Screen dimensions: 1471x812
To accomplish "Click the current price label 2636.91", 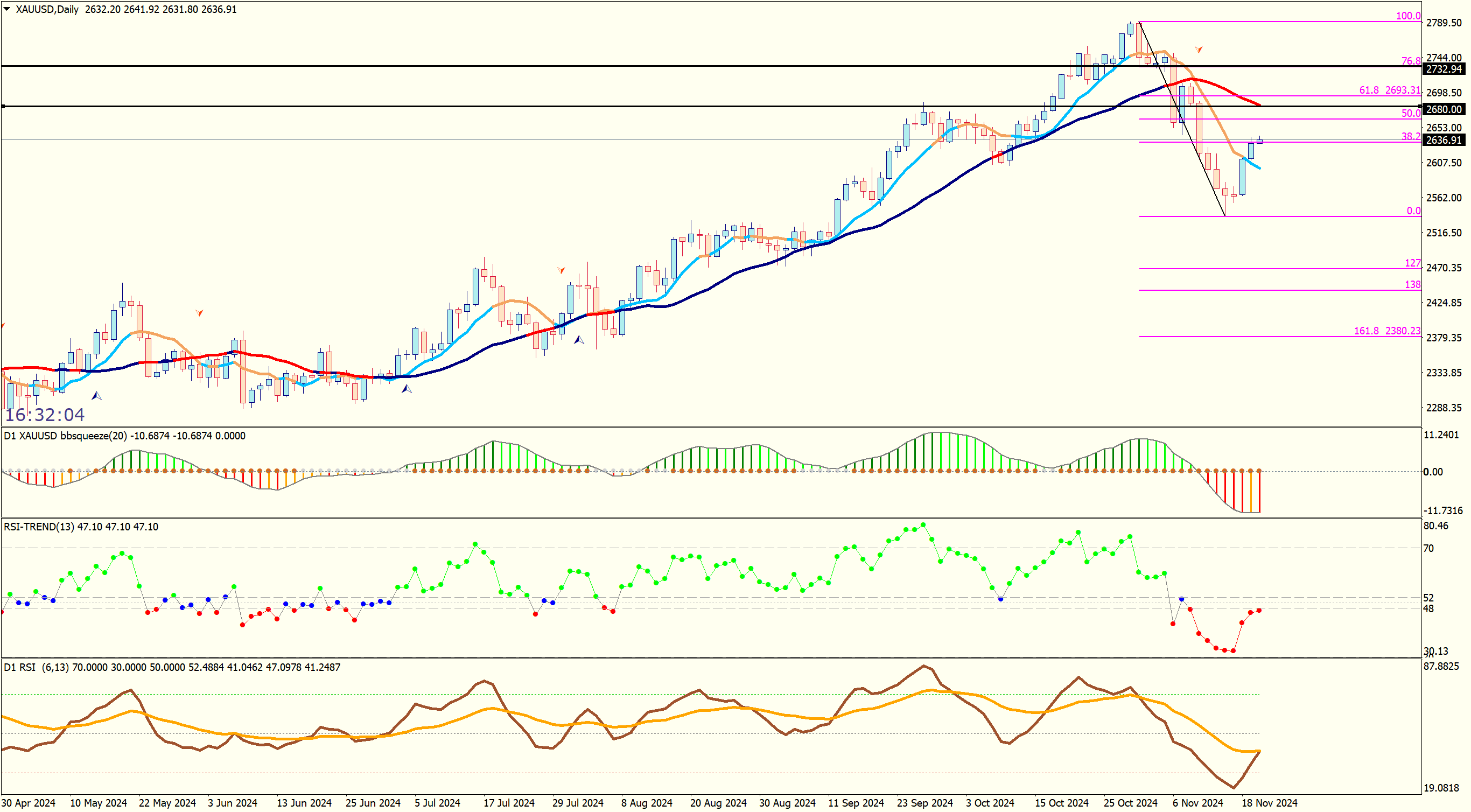I will click(x=1444, y=140).
